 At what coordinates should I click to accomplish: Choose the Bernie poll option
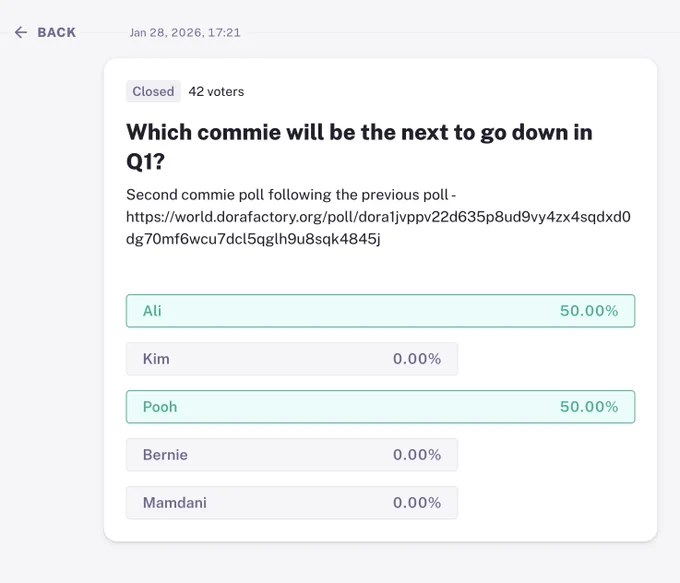click(292, 455)
